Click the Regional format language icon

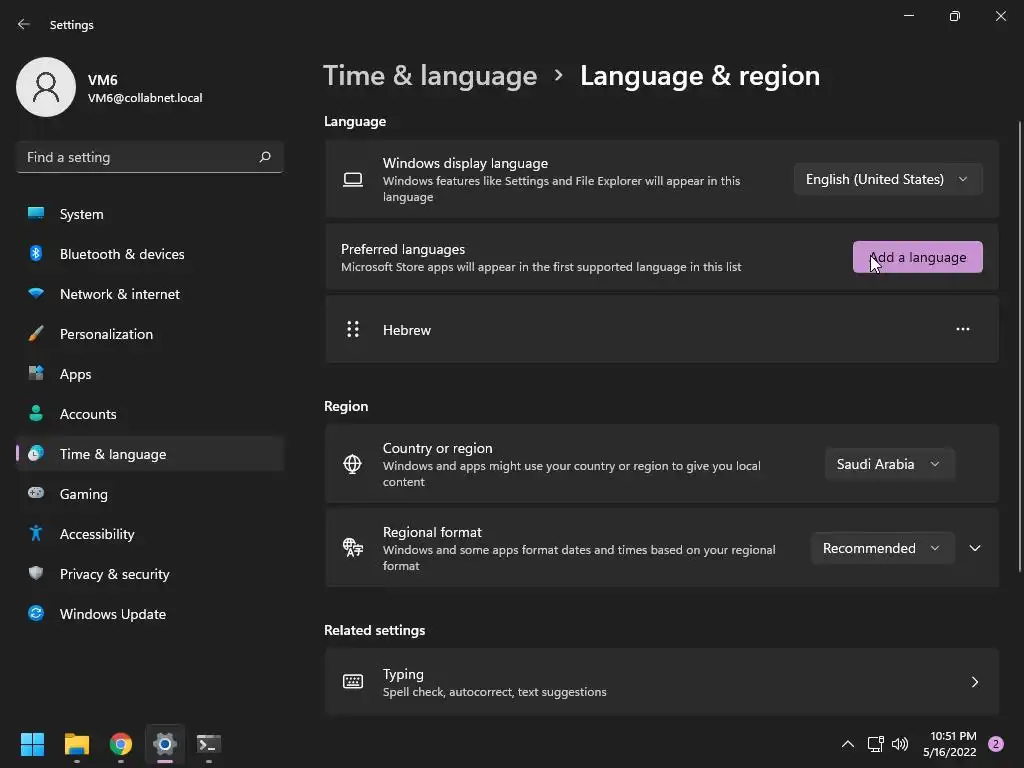[353, 547]
